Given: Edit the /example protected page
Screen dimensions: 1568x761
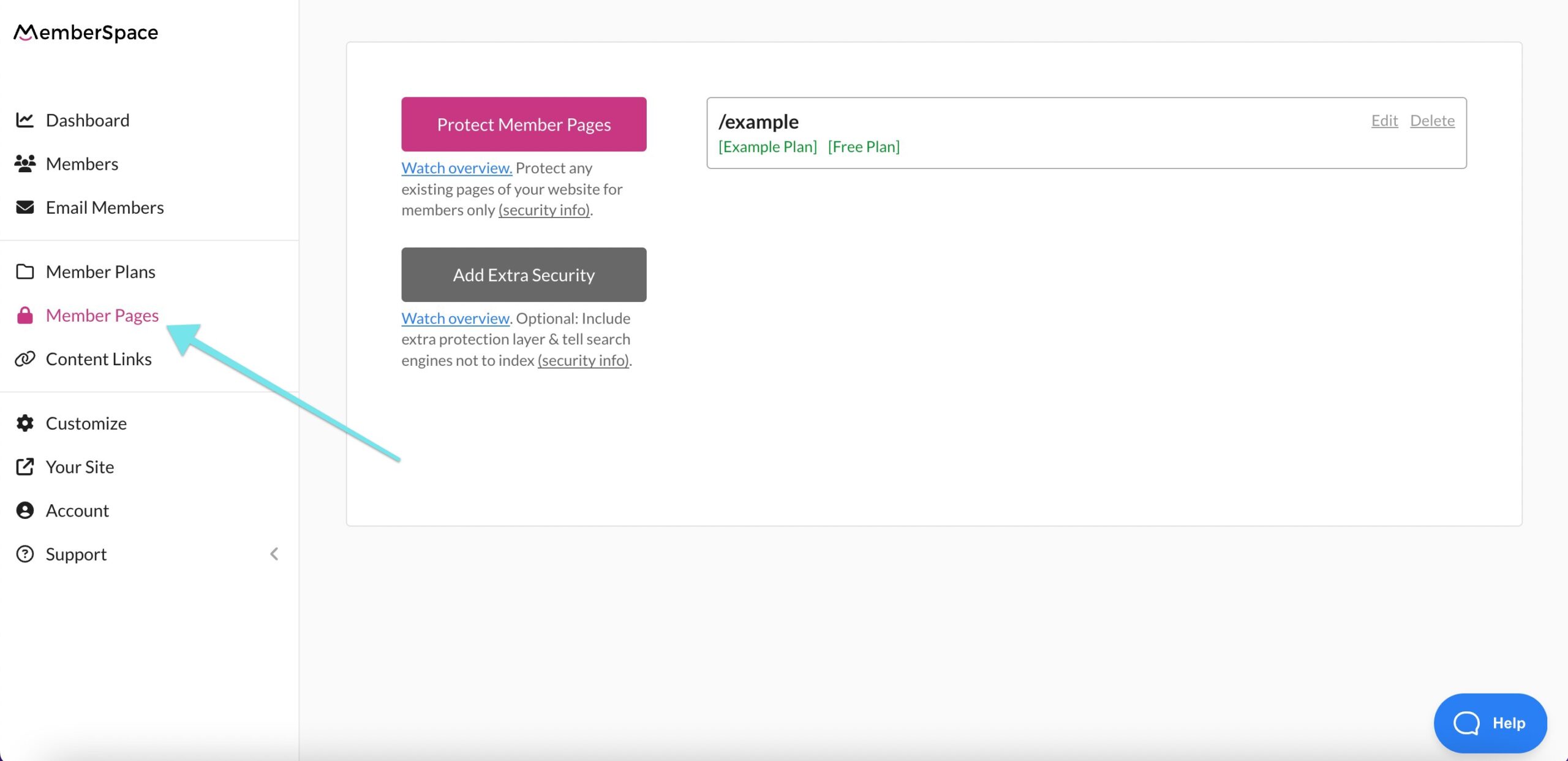Looking at the screenshot, I should [x=1384, y=120].
